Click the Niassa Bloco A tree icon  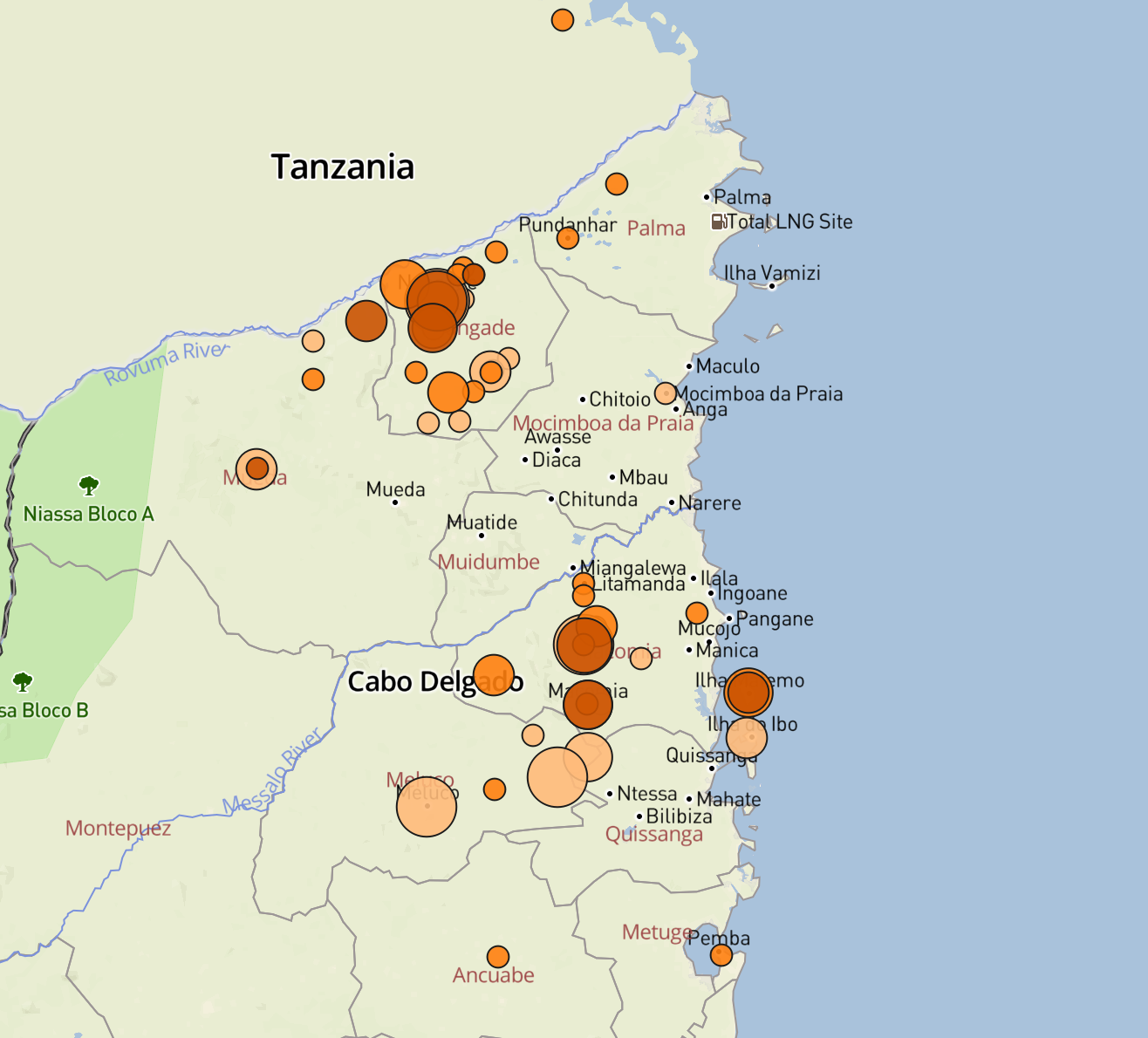(x=88, y=486)
